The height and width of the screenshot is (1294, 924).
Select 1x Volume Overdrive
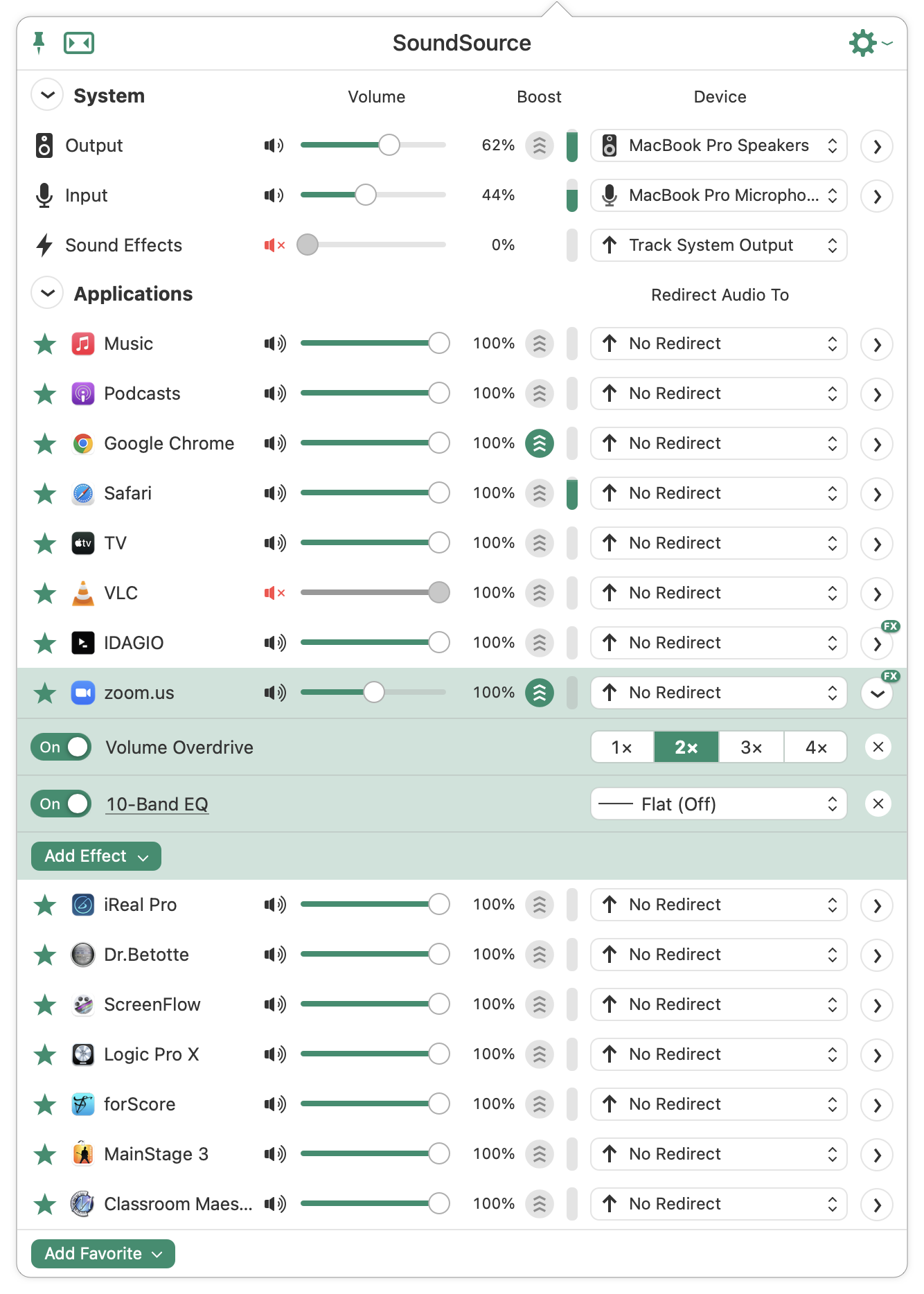point(622,747)
